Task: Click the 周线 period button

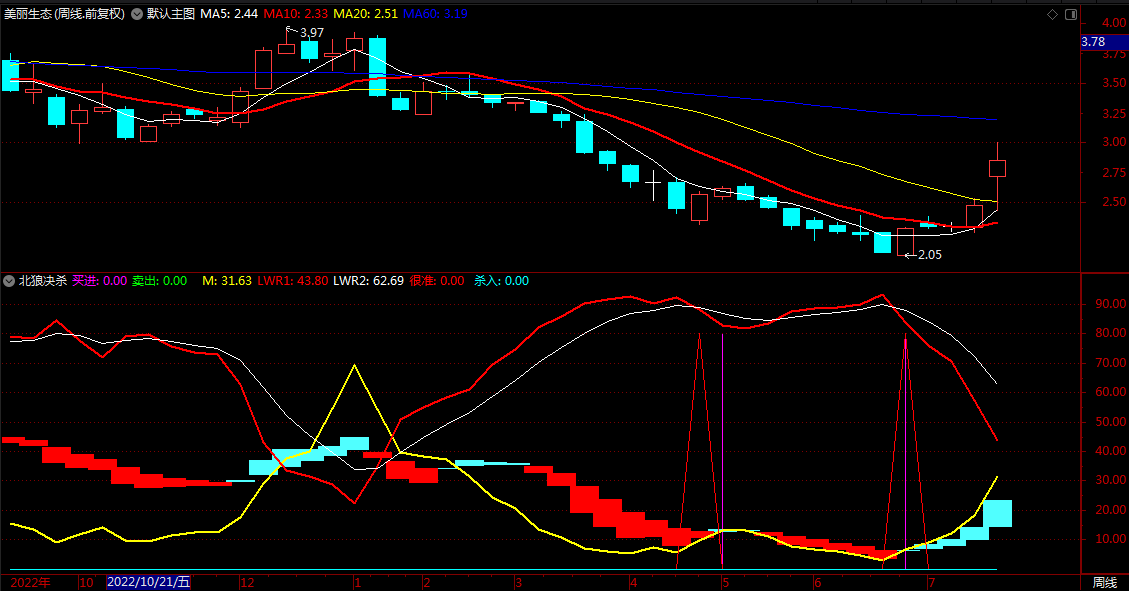Action: [1105, 582]
